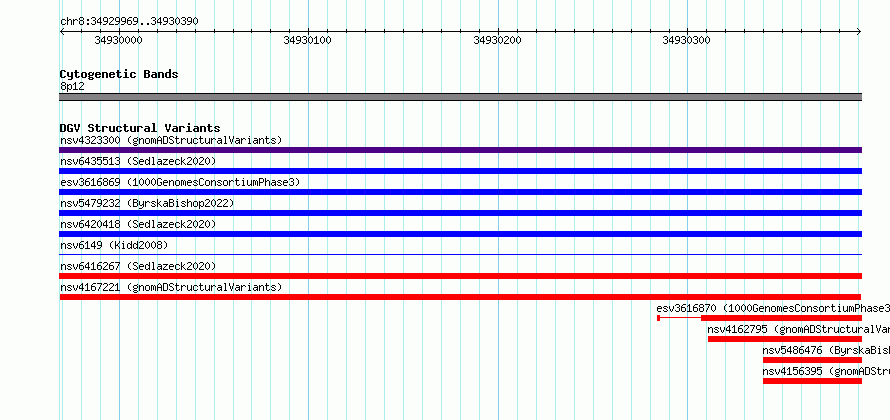Click the 8p12 band label

click(72, 87)
